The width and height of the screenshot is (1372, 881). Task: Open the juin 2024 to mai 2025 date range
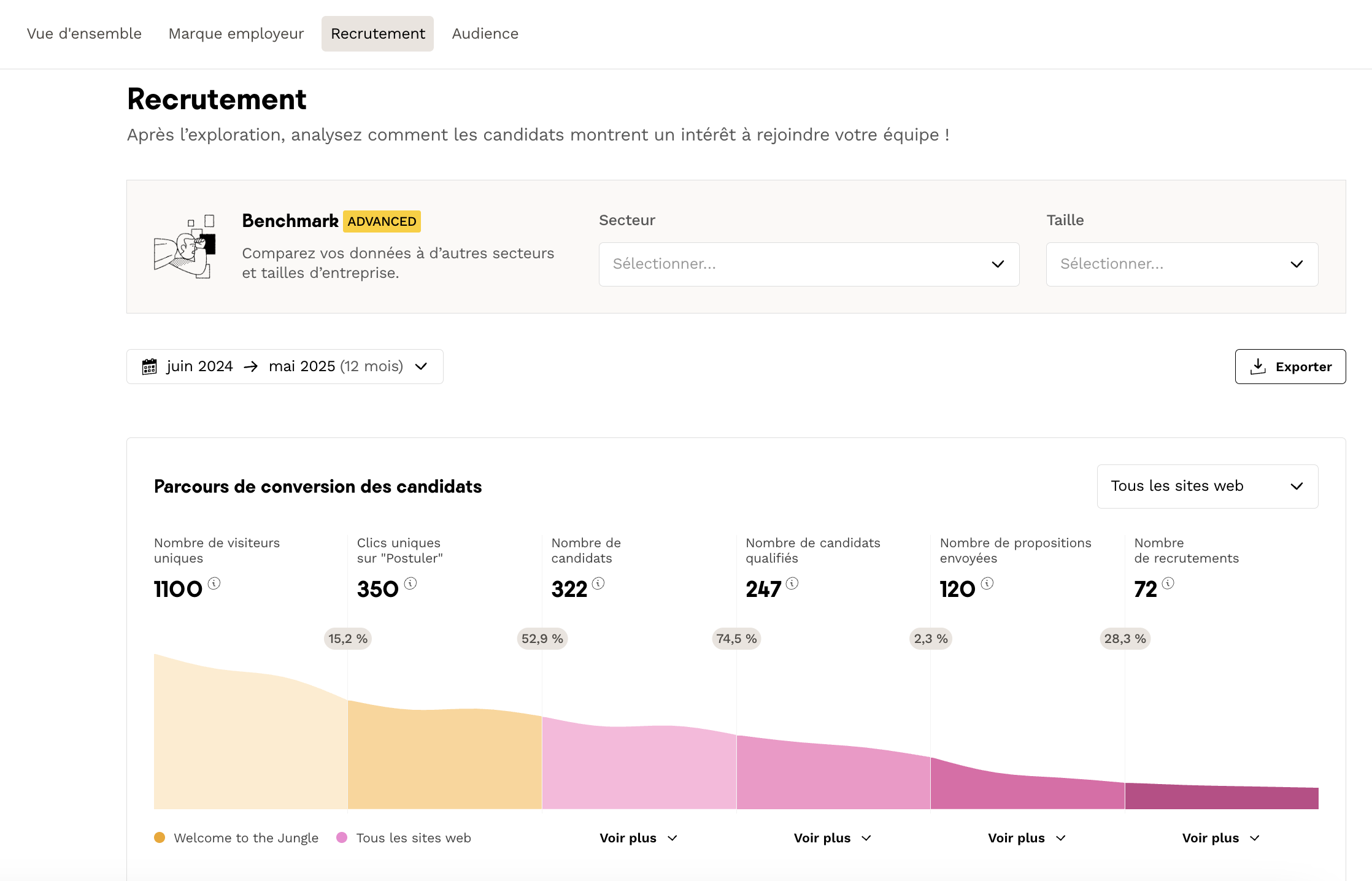(285, 367)
